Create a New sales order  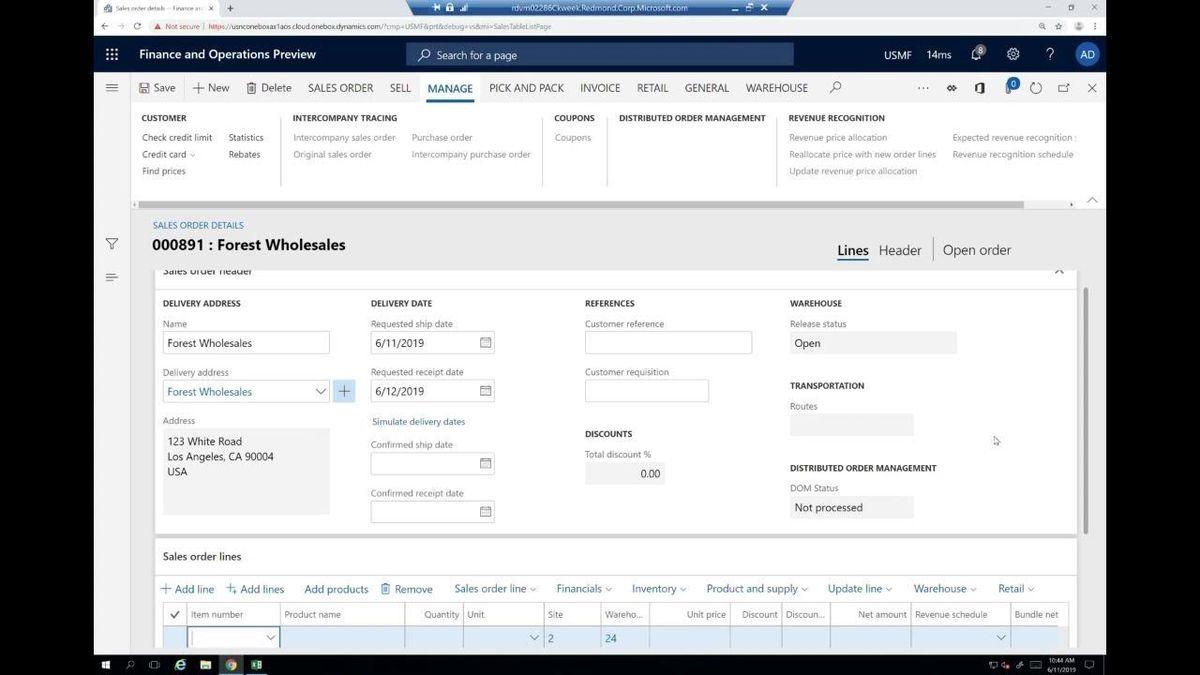(211, 88)
